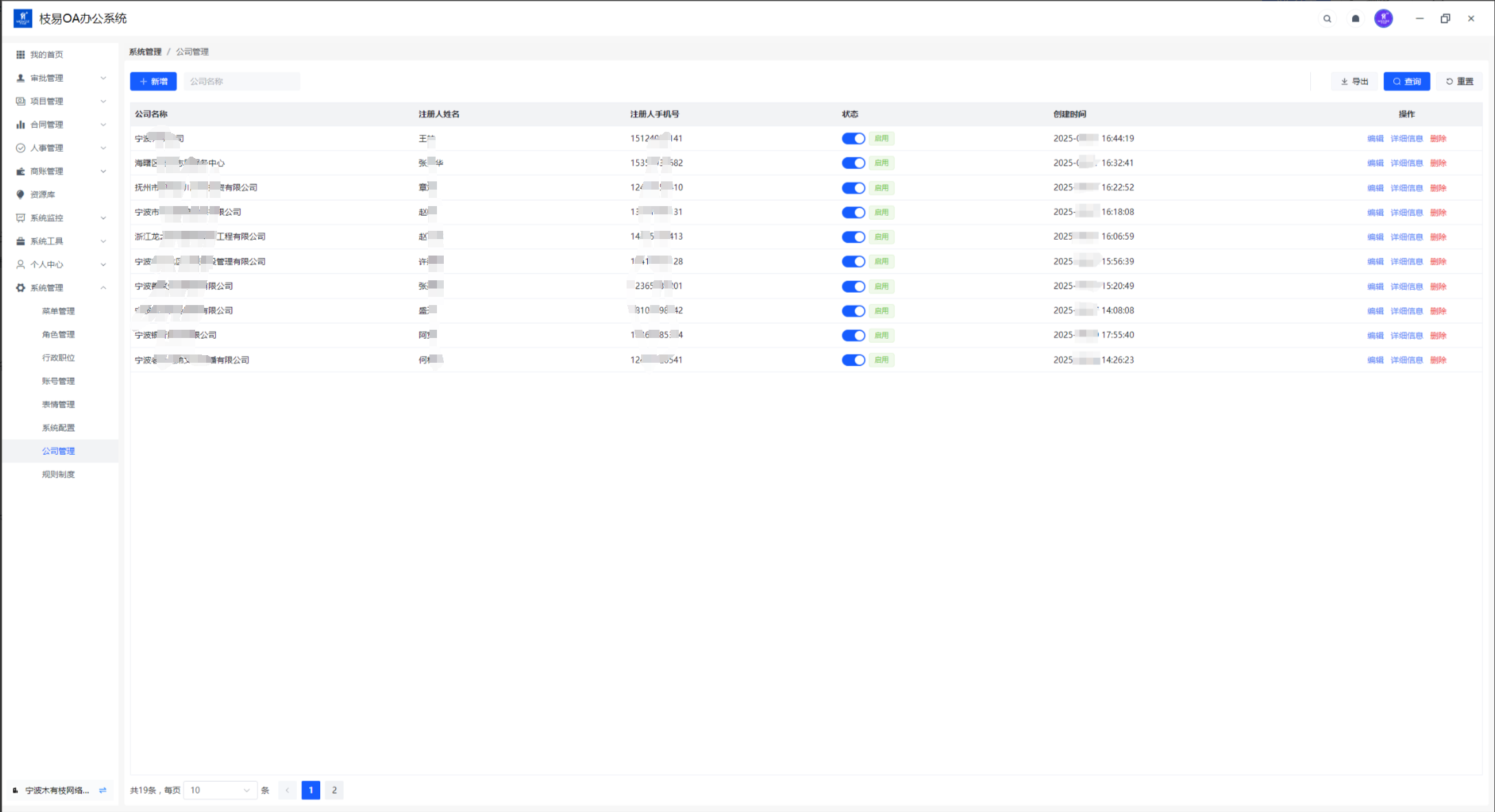Click the 合同管理 bar chart icon

[21, 124]
